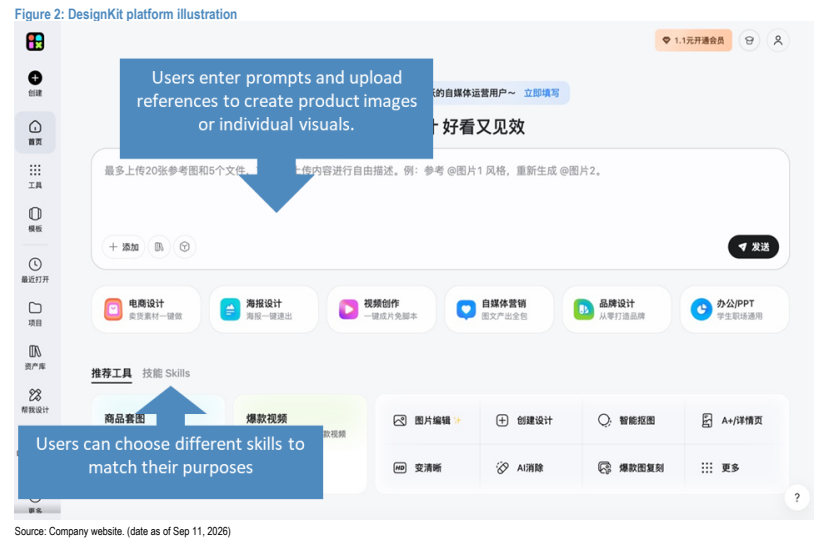Select the 办公/PPT category card

[x=735, y=310]
